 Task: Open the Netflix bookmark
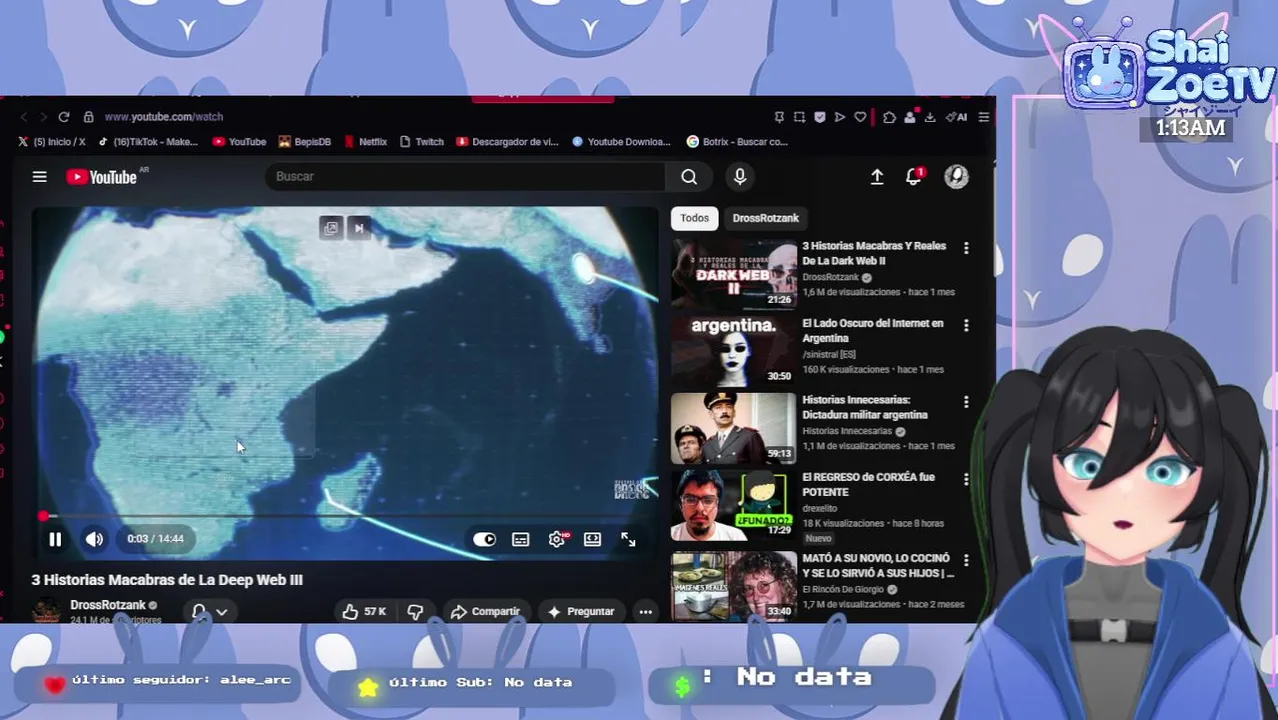coord(365,142)
